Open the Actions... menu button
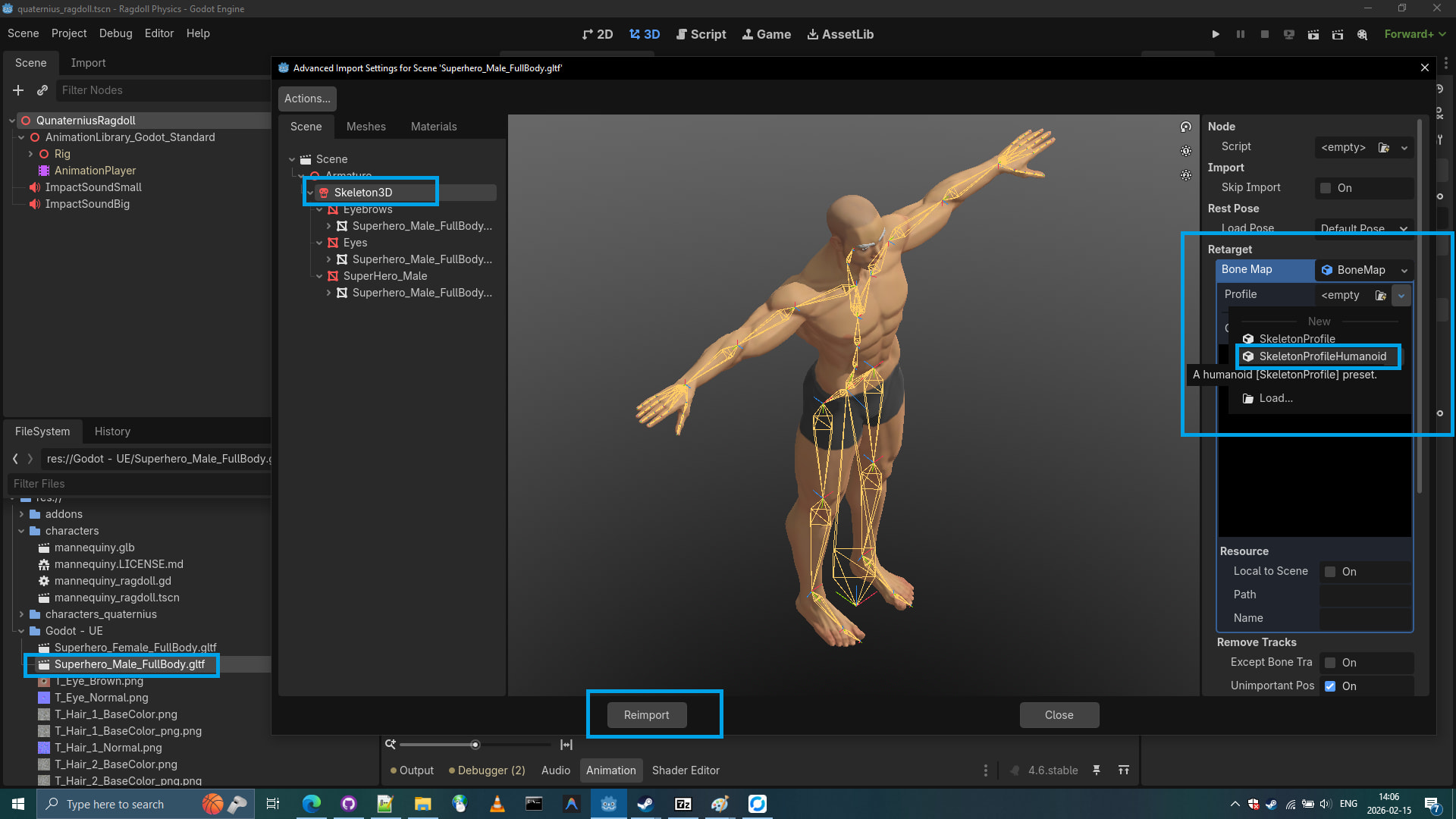This screenshot has width=1456, height=819. 307,99
